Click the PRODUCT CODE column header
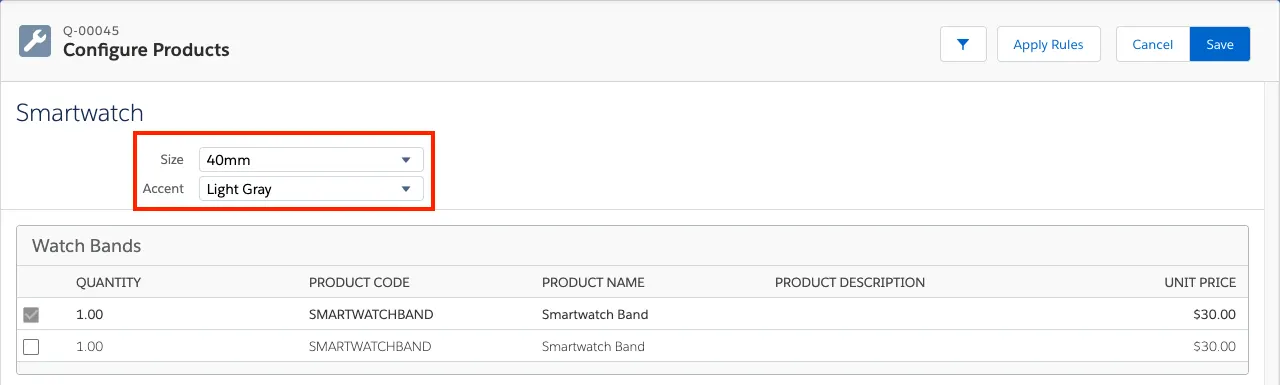 [x=359, y=282]
